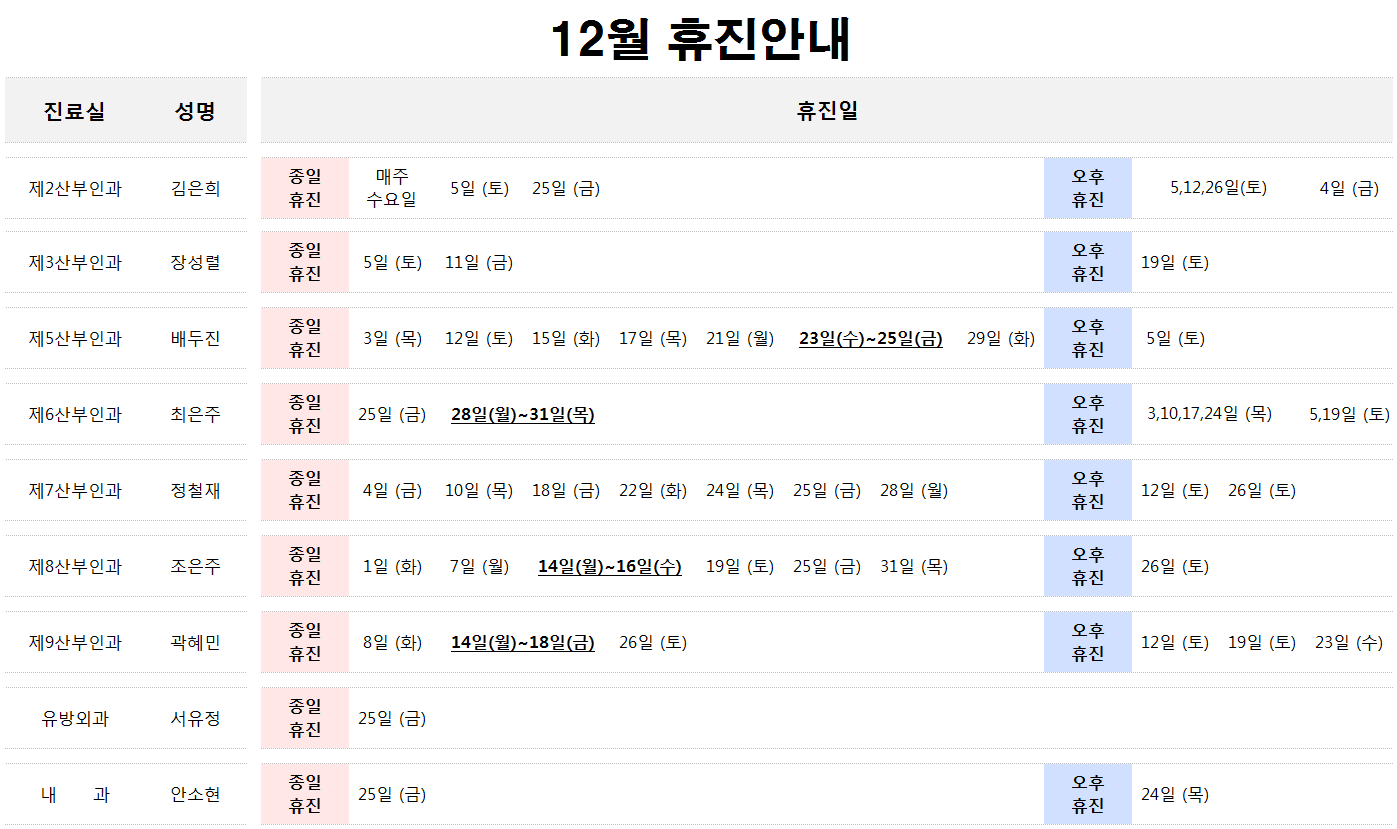Select the 성명 column header
The width and height of the screenshot is (1397, 829).
[x=195, y=111]
